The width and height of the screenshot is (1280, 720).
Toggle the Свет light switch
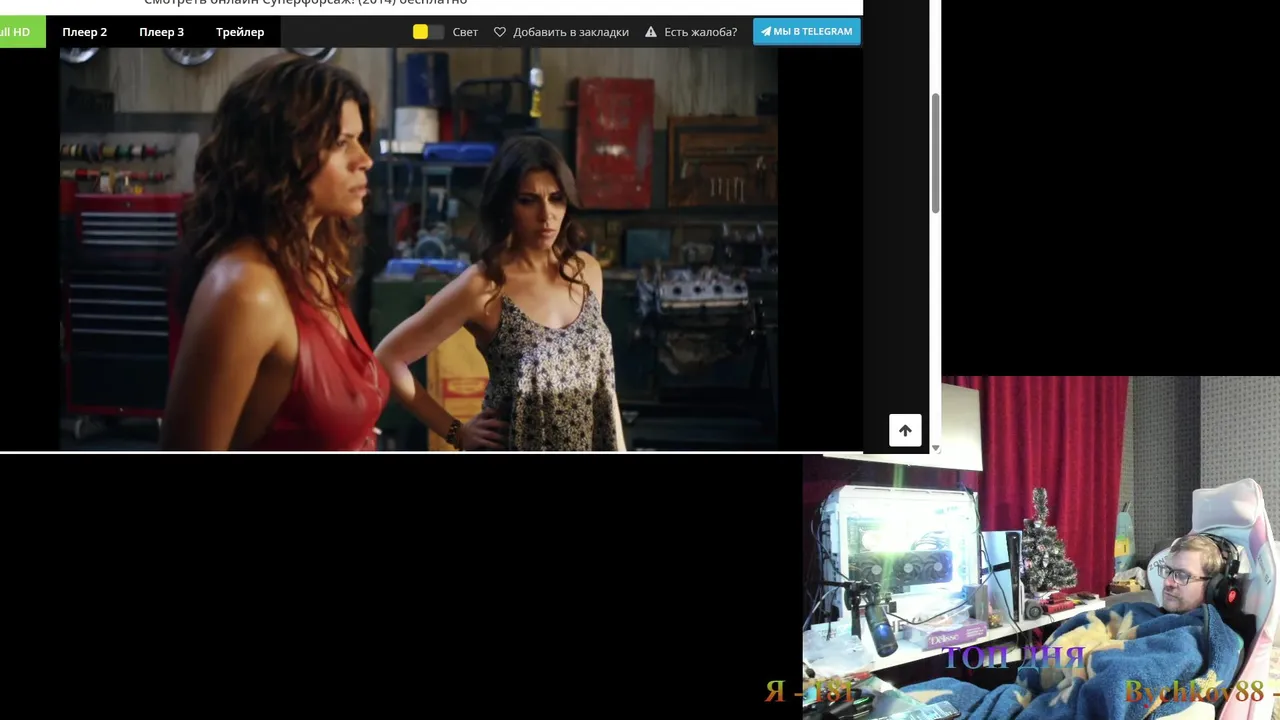[428, 32]
